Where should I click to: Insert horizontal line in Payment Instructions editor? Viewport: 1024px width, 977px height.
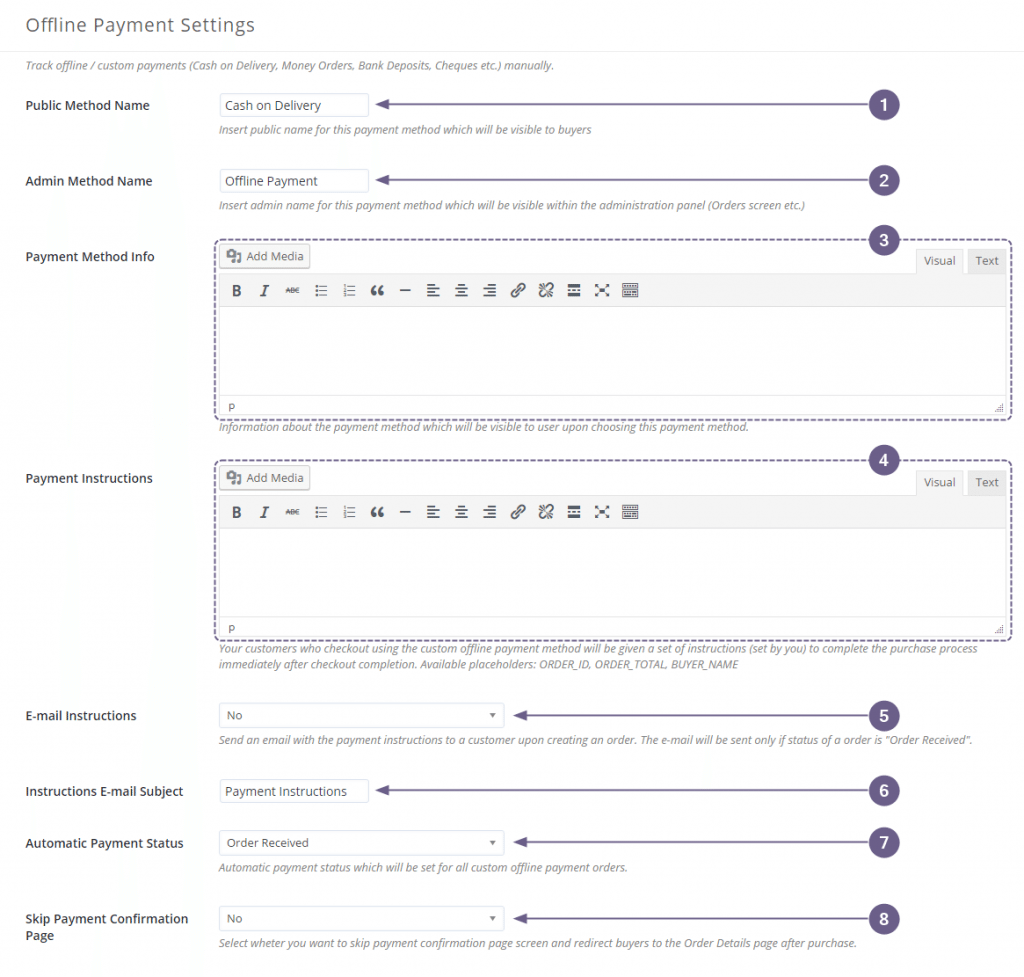(x=404, y=511)
